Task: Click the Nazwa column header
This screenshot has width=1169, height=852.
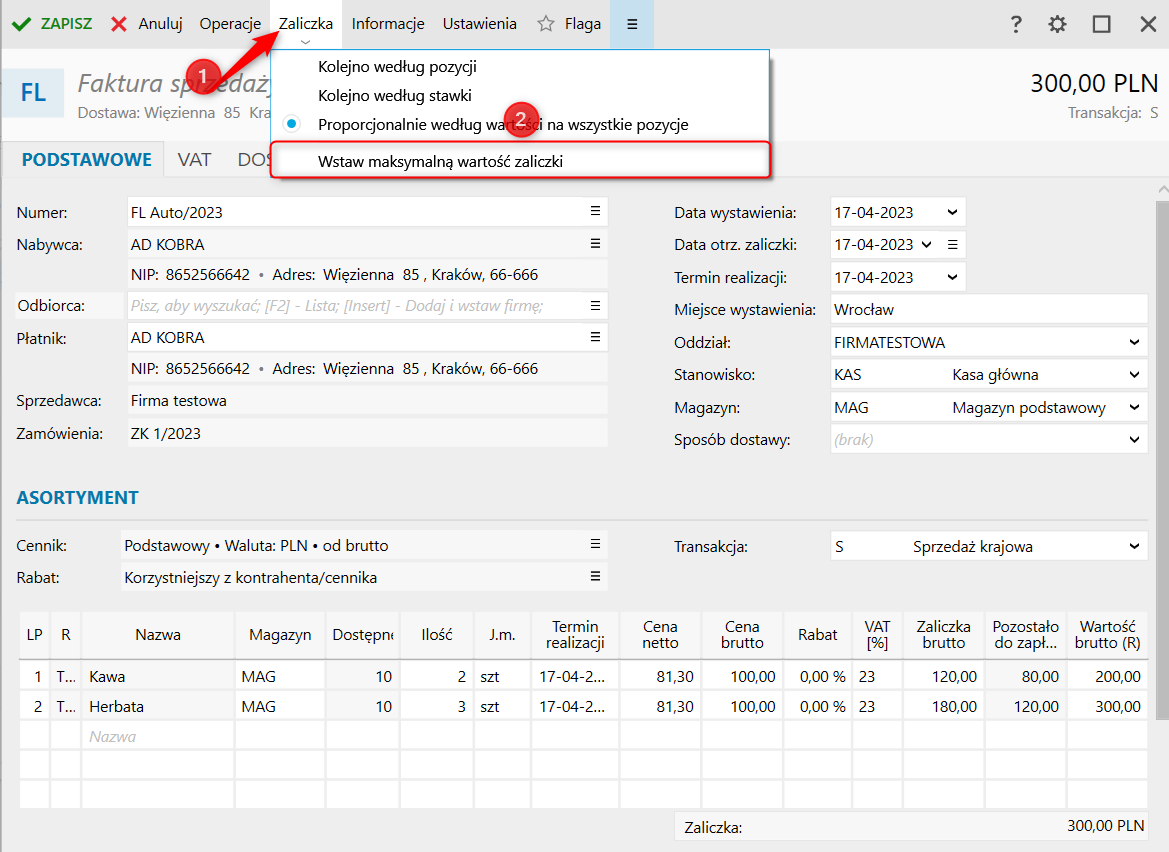Action: click(158, 634)
